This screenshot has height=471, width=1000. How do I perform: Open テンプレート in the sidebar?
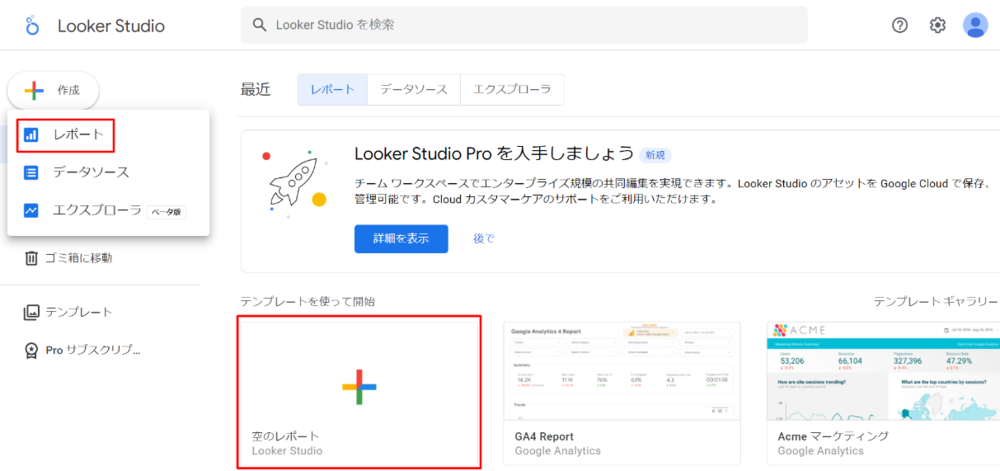[x=68, y=312]
